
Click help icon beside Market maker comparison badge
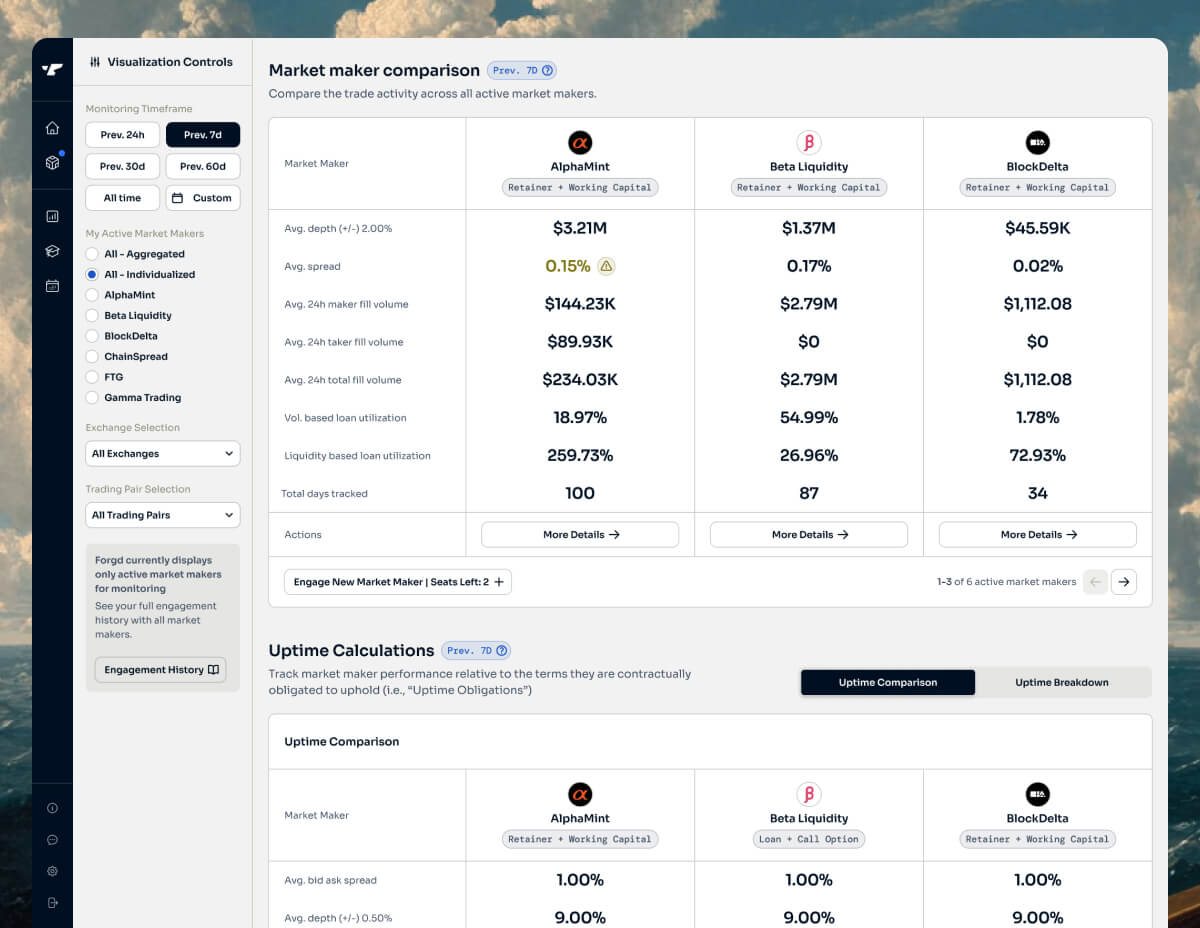click(x=547, y=70)
